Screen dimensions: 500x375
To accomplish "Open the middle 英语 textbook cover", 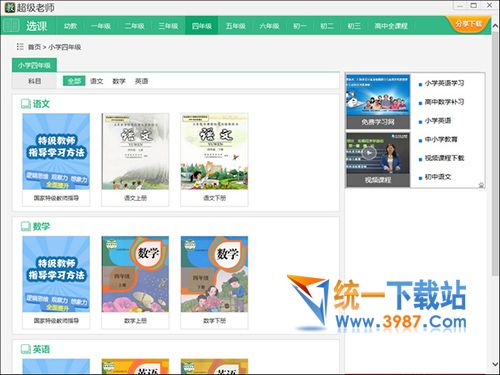I will pos(135,366).
